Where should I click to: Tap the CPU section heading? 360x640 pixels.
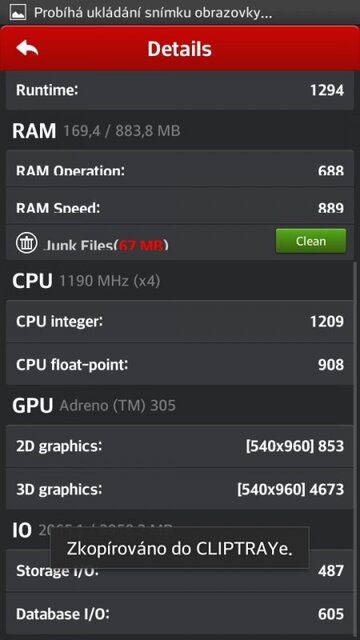[33, 281]
